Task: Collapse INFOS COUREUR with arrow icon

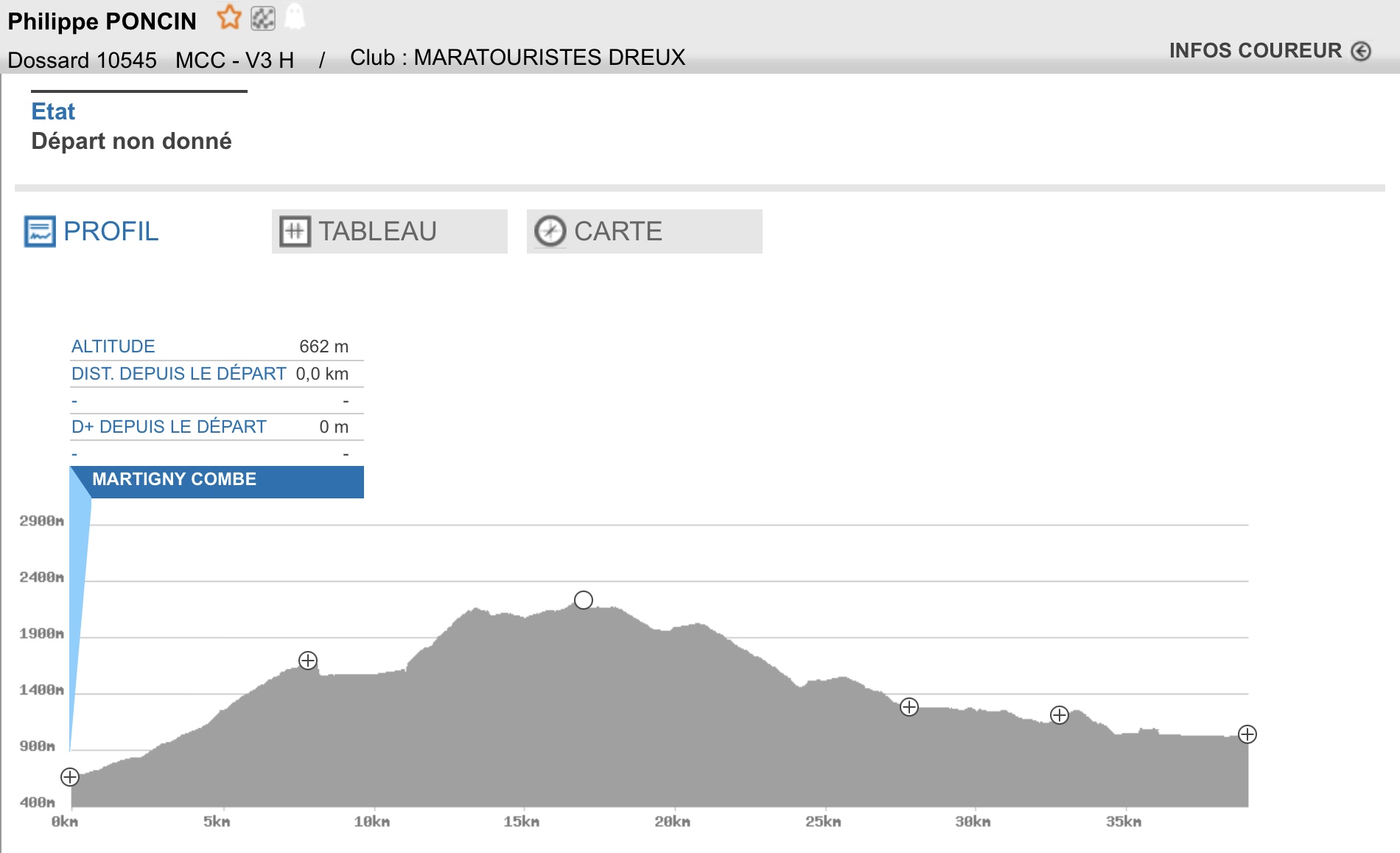Action: point(1361,51)
